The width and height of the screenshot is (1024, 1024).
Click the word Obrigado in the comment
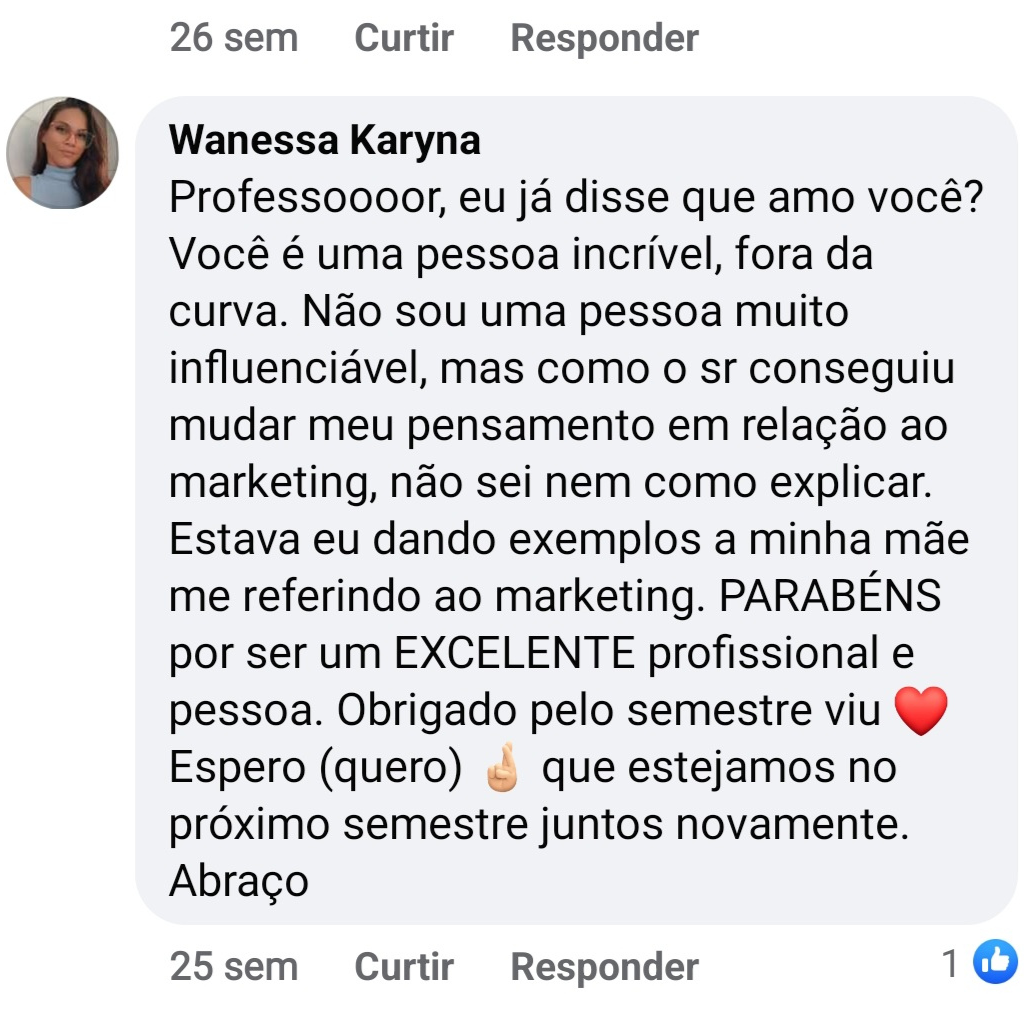(426, 711)
